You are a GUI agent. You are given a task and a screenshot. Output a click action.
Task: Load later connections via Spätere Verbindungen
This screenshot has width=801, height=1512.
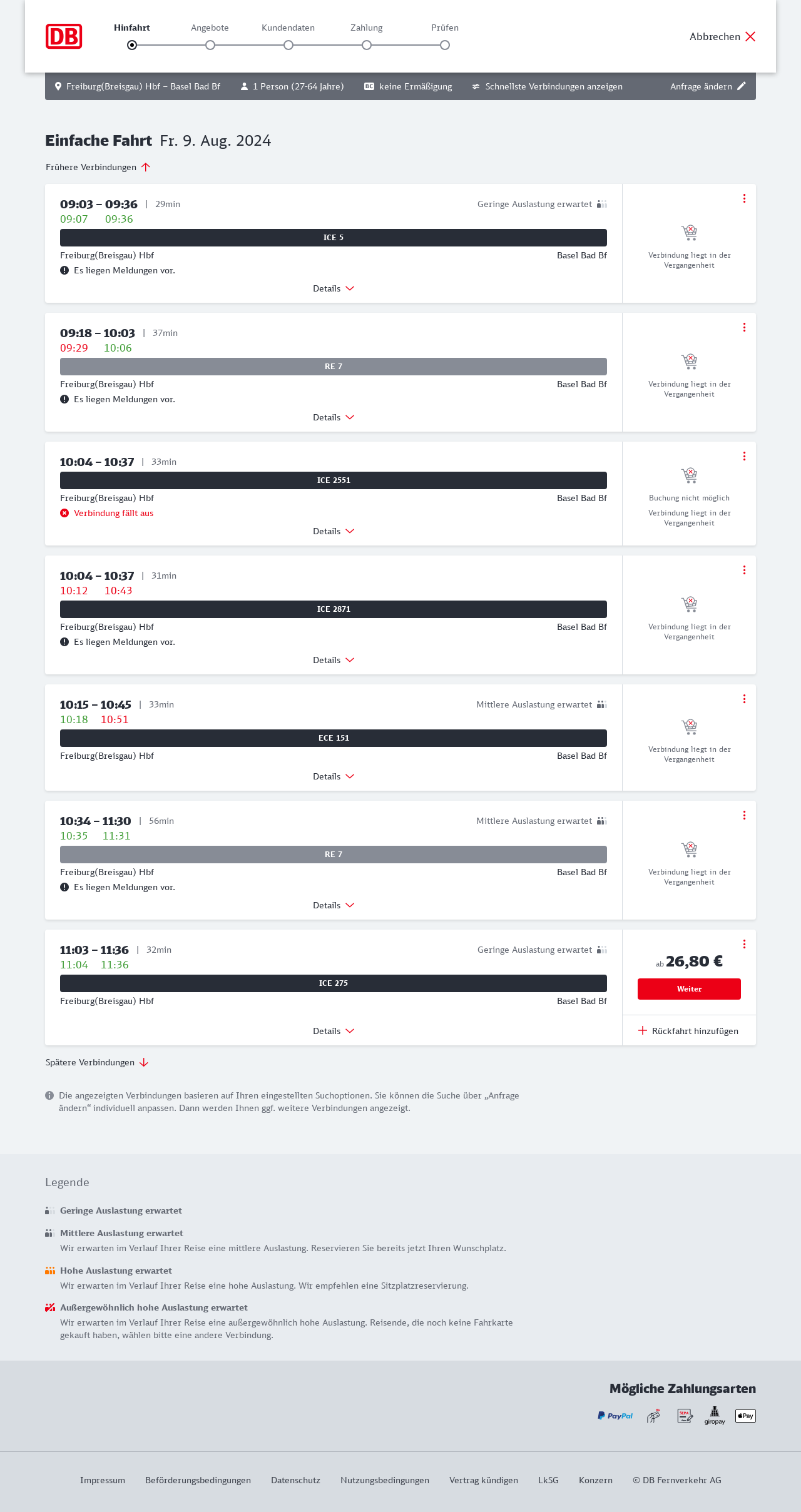[96, 1062]
